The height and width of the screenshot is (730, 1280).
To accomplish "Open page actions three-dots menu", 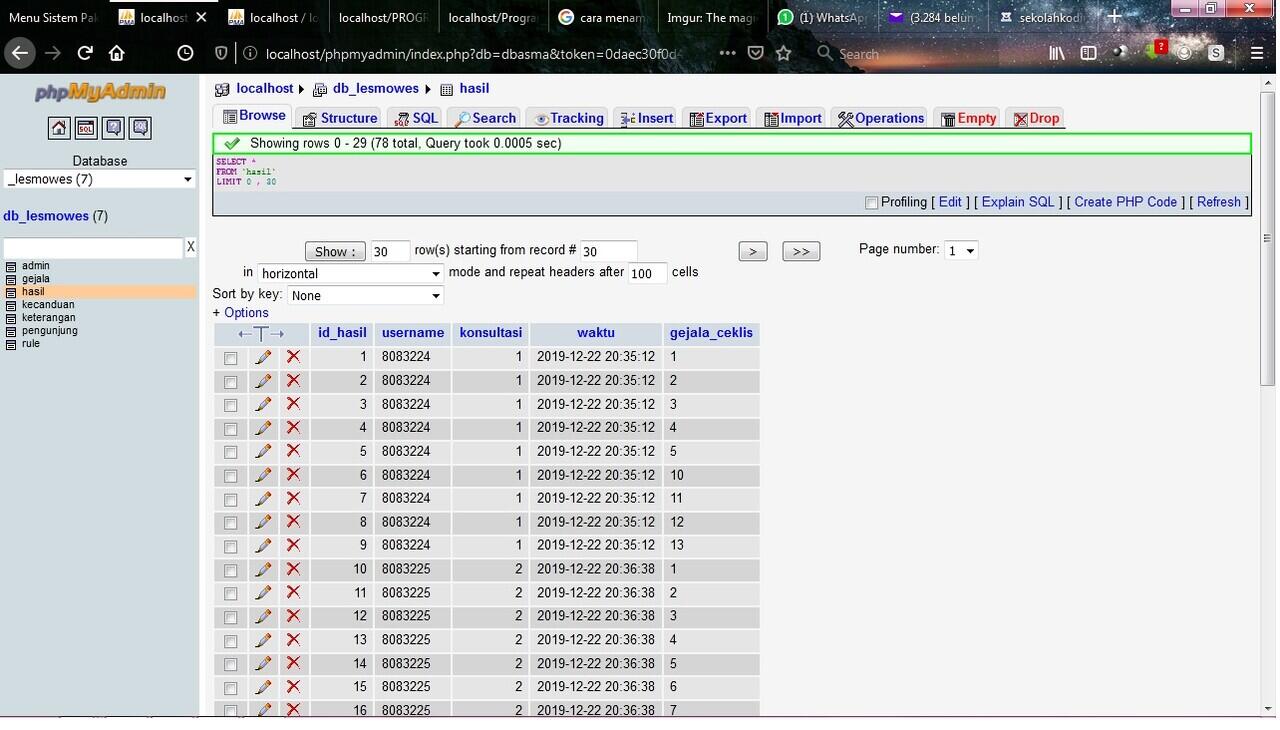I will coord(727,53).
